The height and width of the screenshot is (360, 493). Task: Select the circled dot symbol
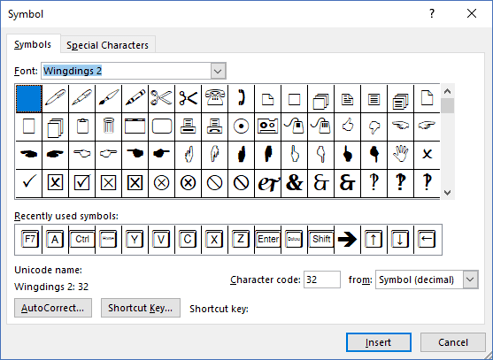click(x=241, y=127)
